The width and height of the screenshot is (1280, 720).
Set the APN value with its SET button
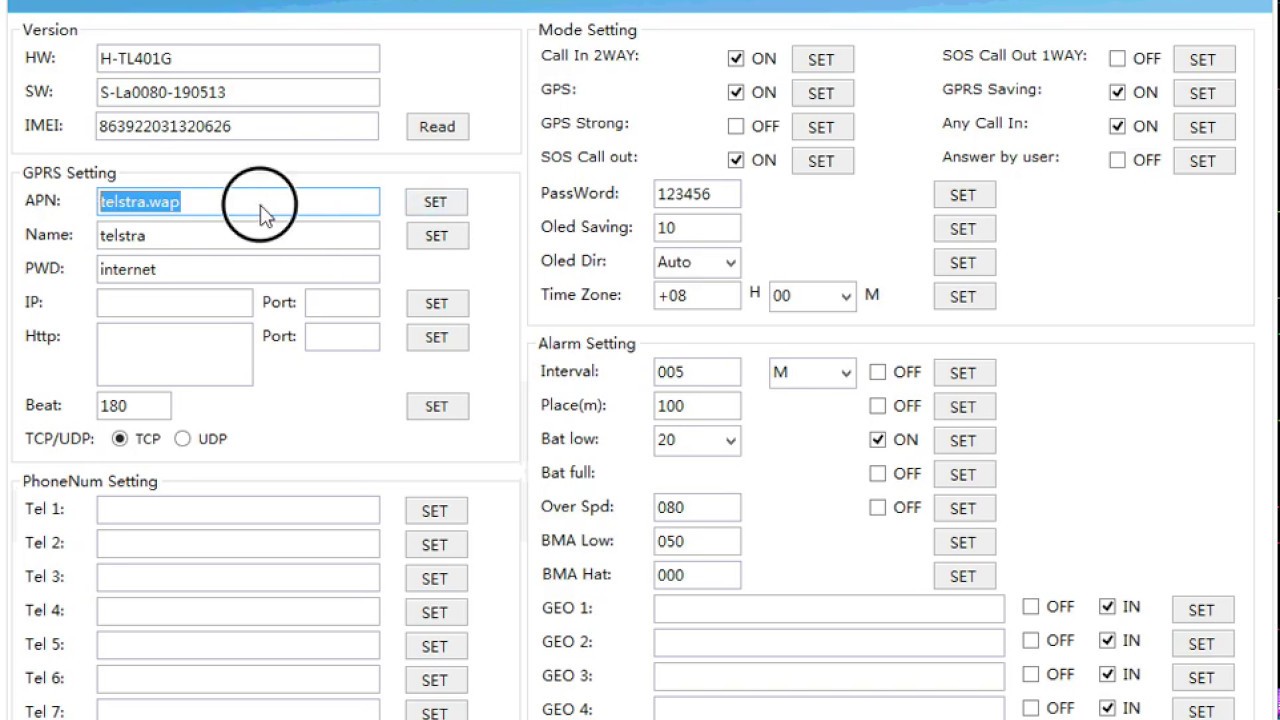click(436, 202)
